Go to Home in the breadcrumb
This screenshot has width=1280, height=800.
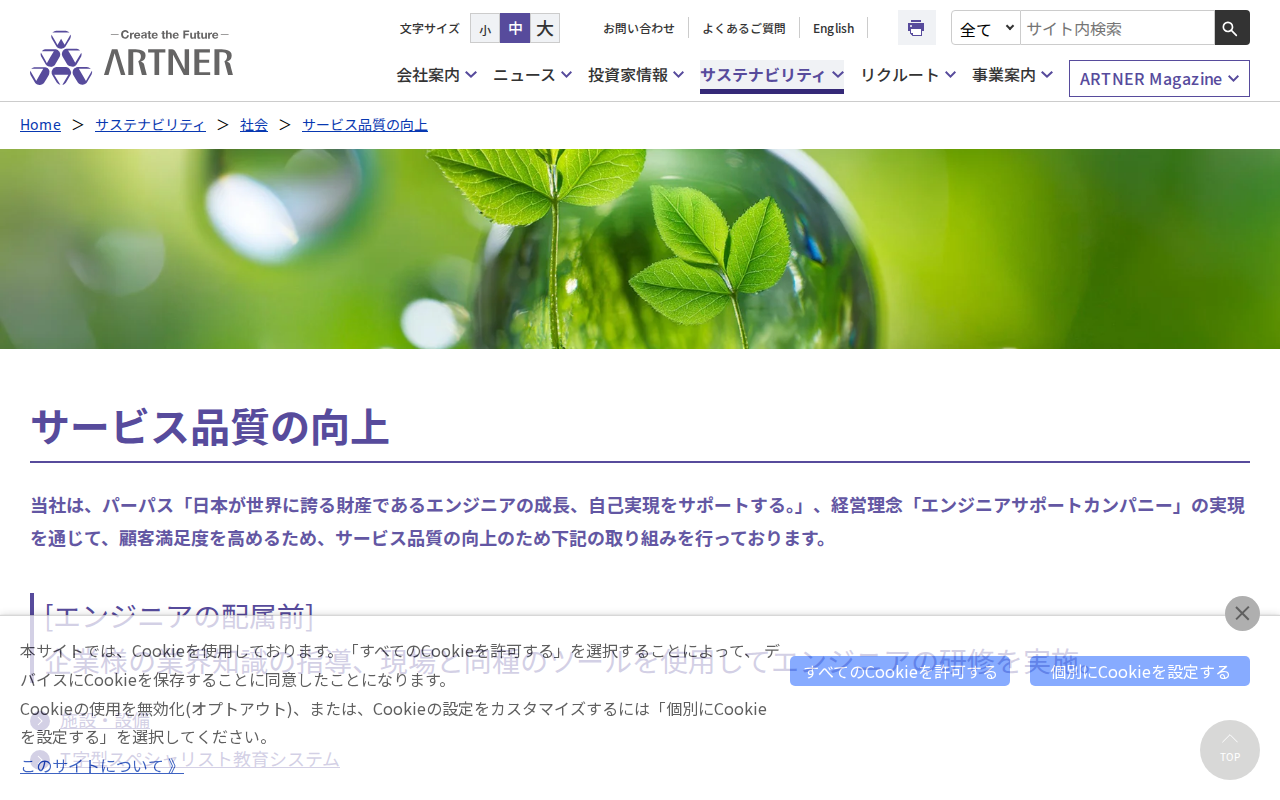click(x=40, y=124)
